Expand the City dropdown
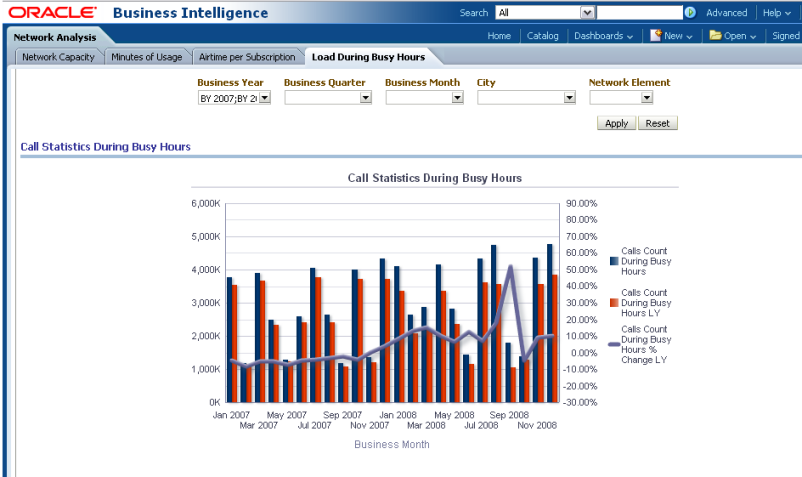This screenshot has width=802, height=477. click(569, 98)
